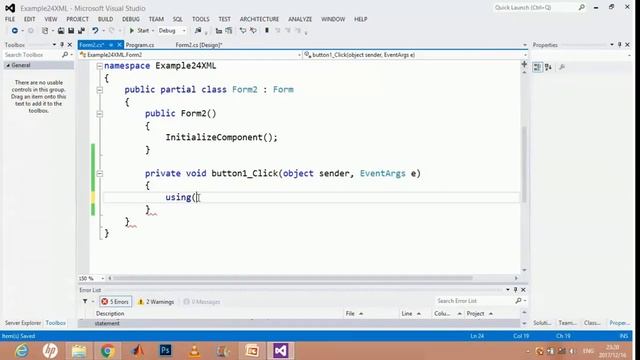Click the Save All toolbar icon

pos(81,31)
